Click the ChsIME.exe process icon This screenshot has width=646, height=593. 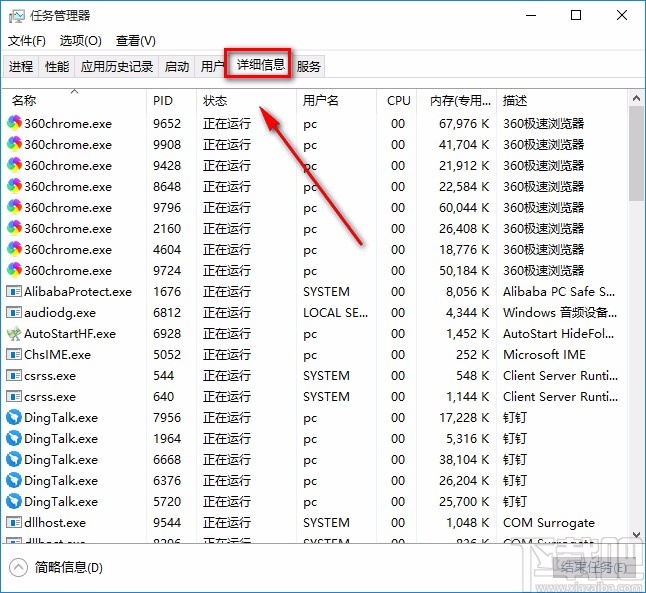pyautogui.click(x=14, y=354)
